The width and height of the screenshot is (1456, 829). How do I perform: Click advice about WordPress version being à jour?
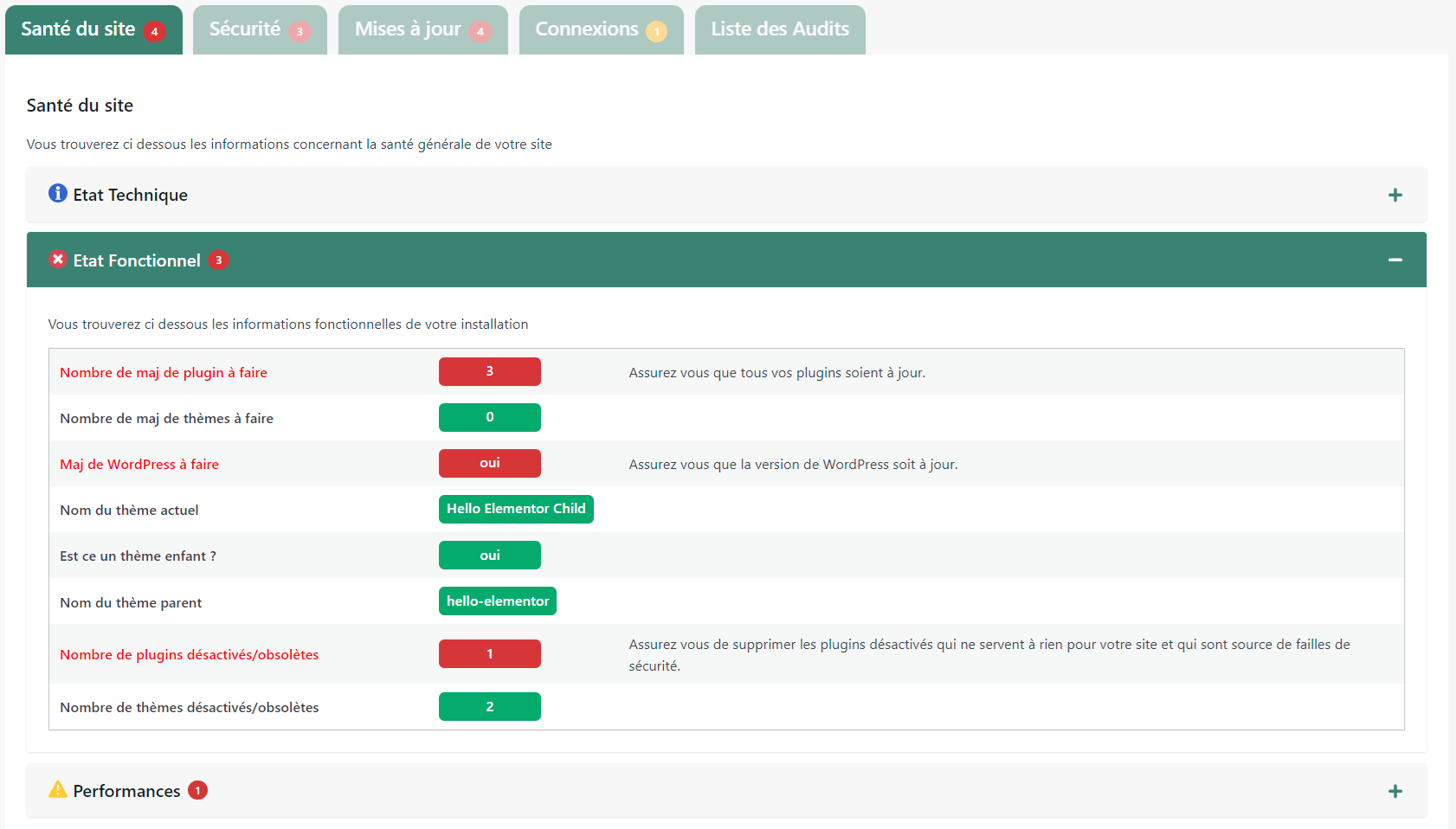pyautogui.click(x=793, y=464)
